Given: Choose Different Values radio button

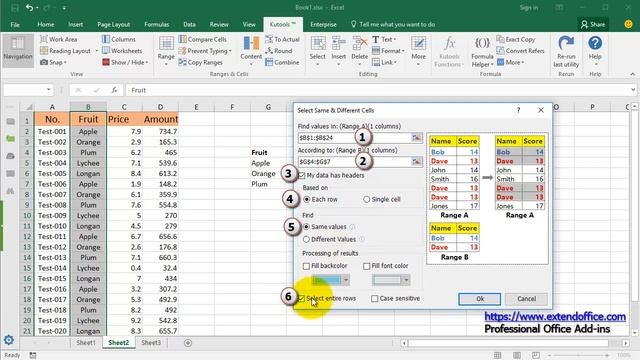Looking at the screenshot, I should (x=306, y=239).
